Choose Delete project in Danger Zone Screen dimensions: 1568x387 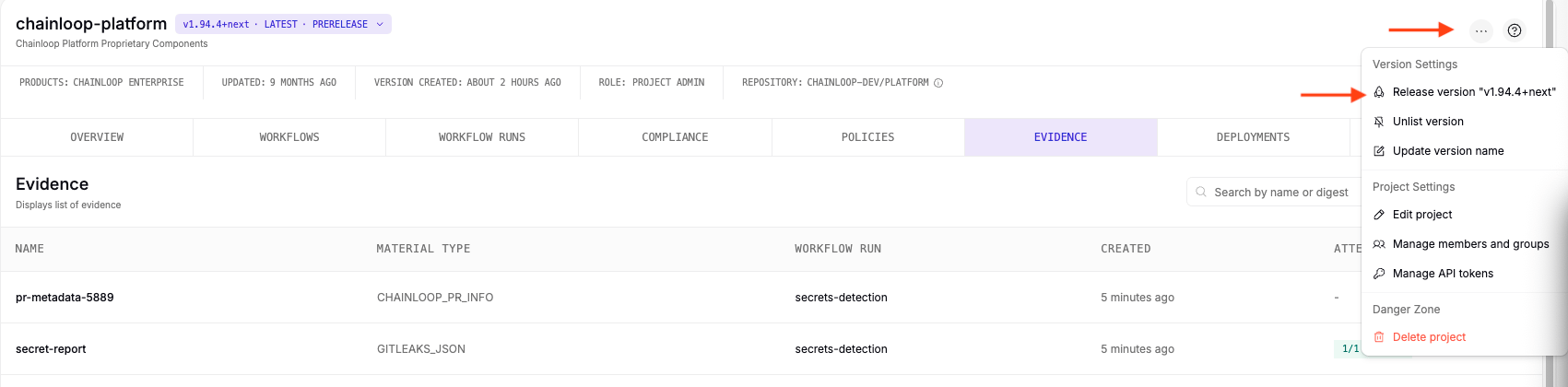point(1463,337)
